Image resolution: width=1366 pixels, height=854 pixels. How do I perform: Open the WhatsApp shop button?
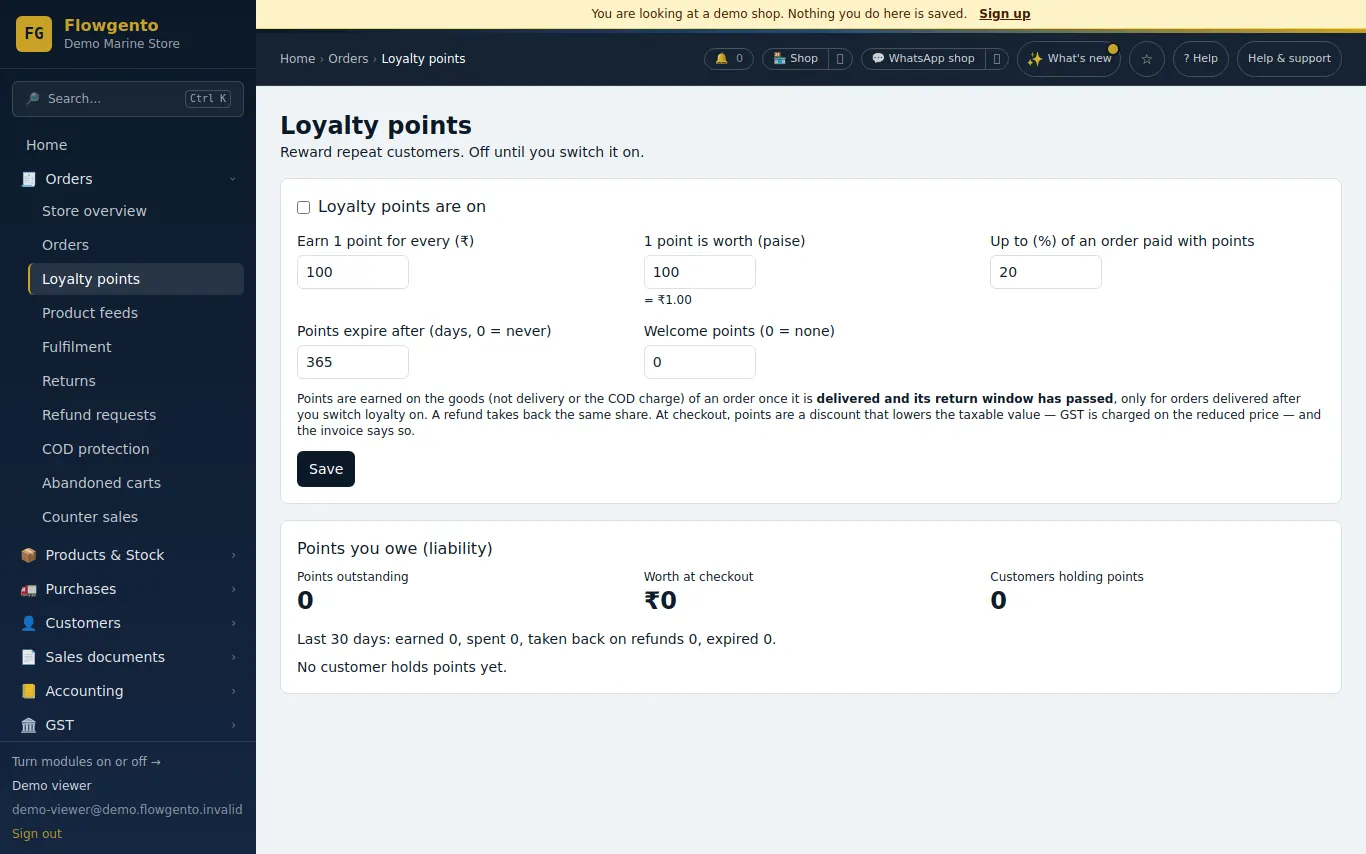pyautogui.click(x=923, y=59)
